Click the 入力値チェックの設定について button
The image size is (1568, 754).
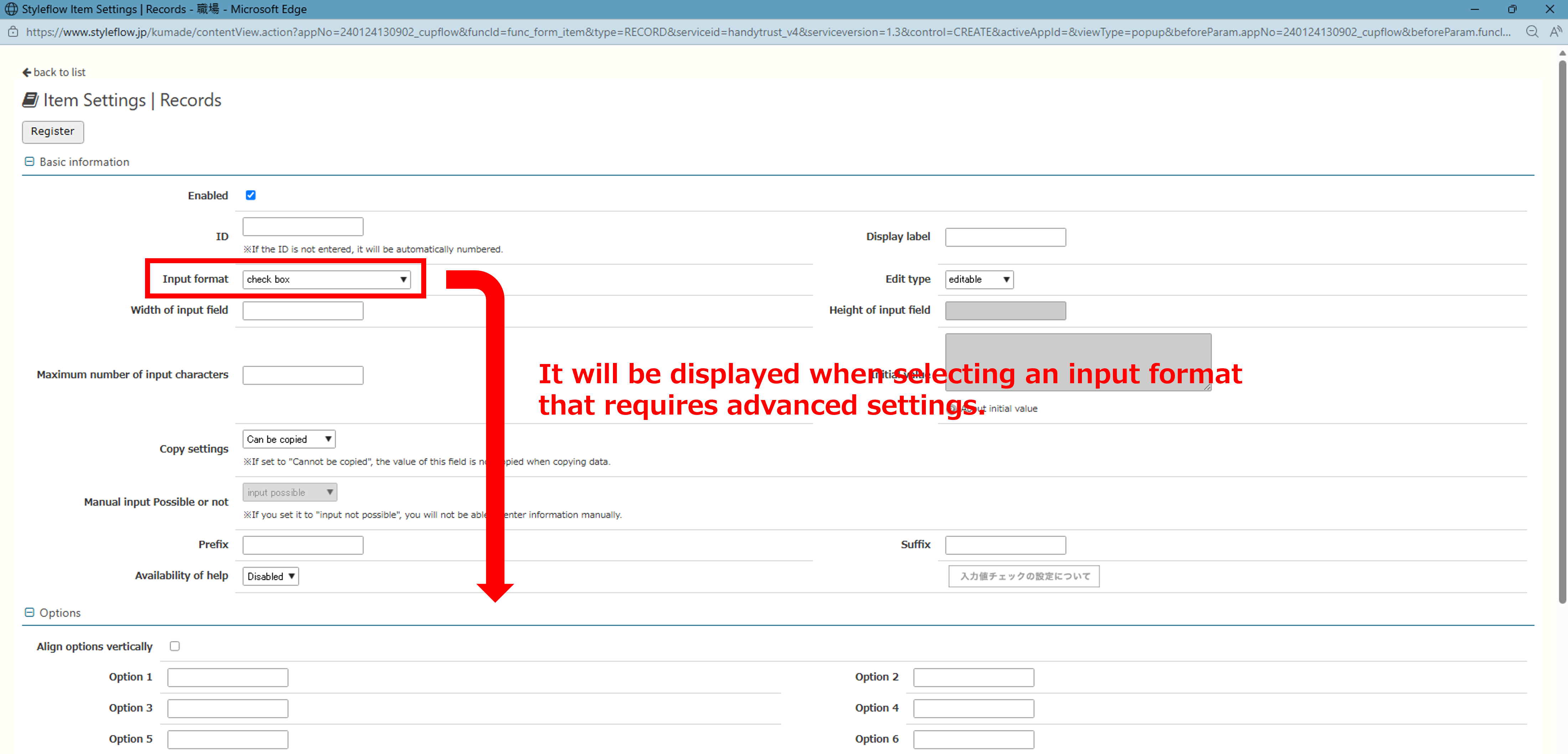click(1024, 576)
